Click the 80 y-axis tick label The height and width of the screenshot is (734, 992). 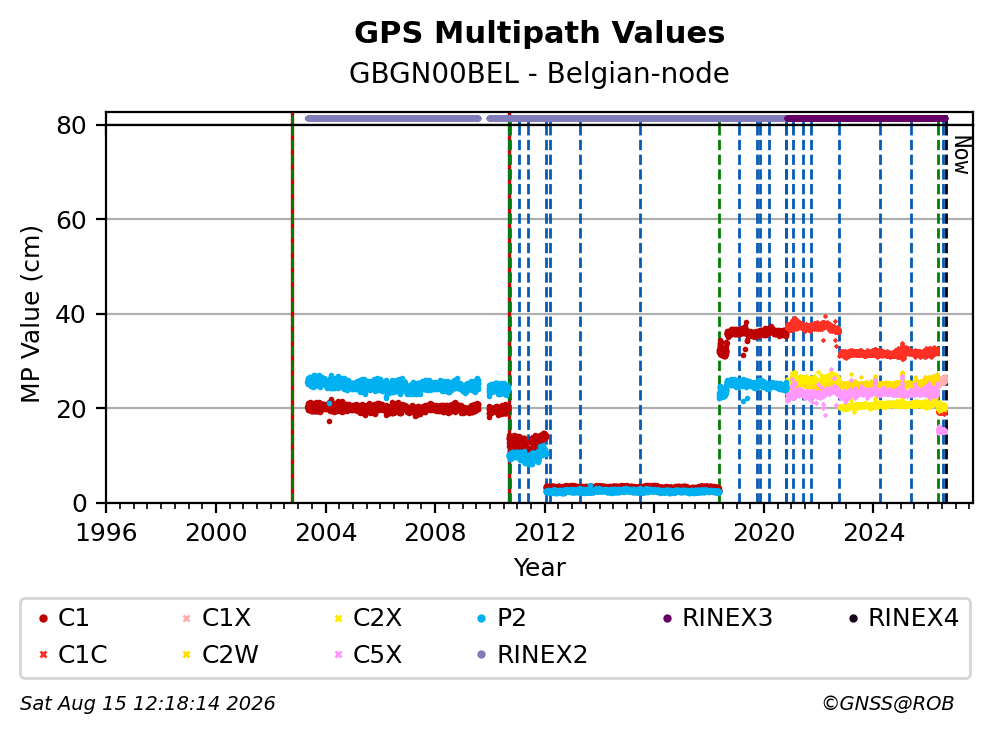[71, 125]
